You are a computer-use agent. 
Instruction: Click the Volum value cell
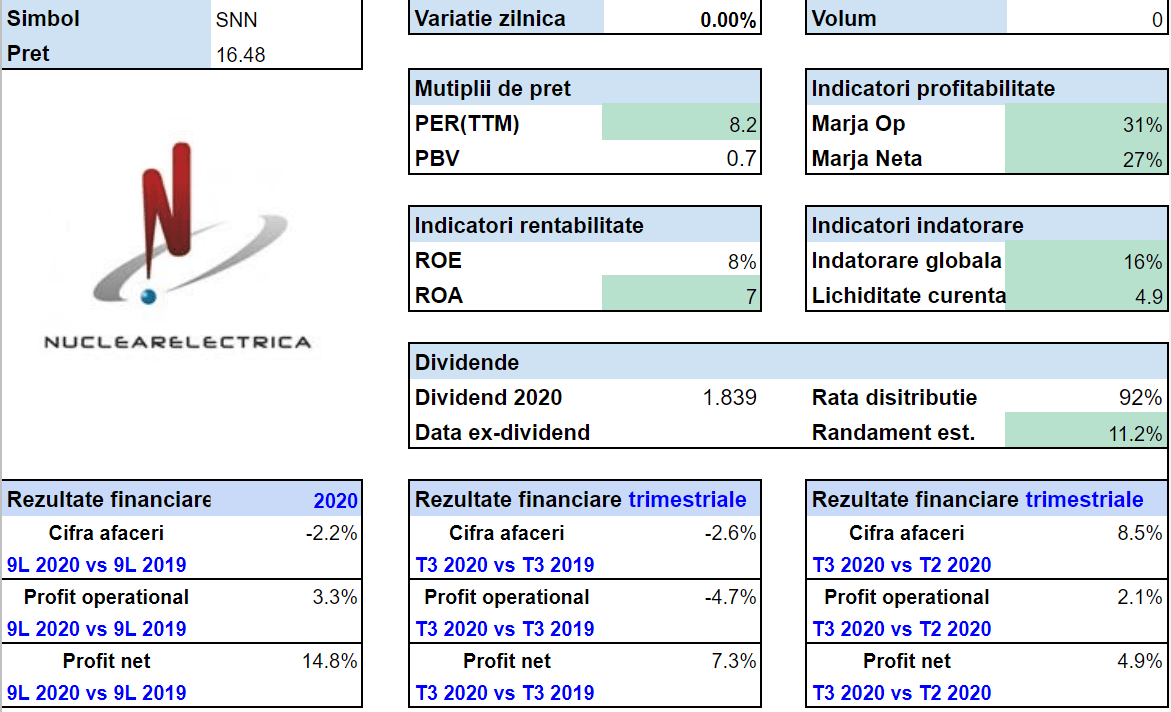point(1086,20)
